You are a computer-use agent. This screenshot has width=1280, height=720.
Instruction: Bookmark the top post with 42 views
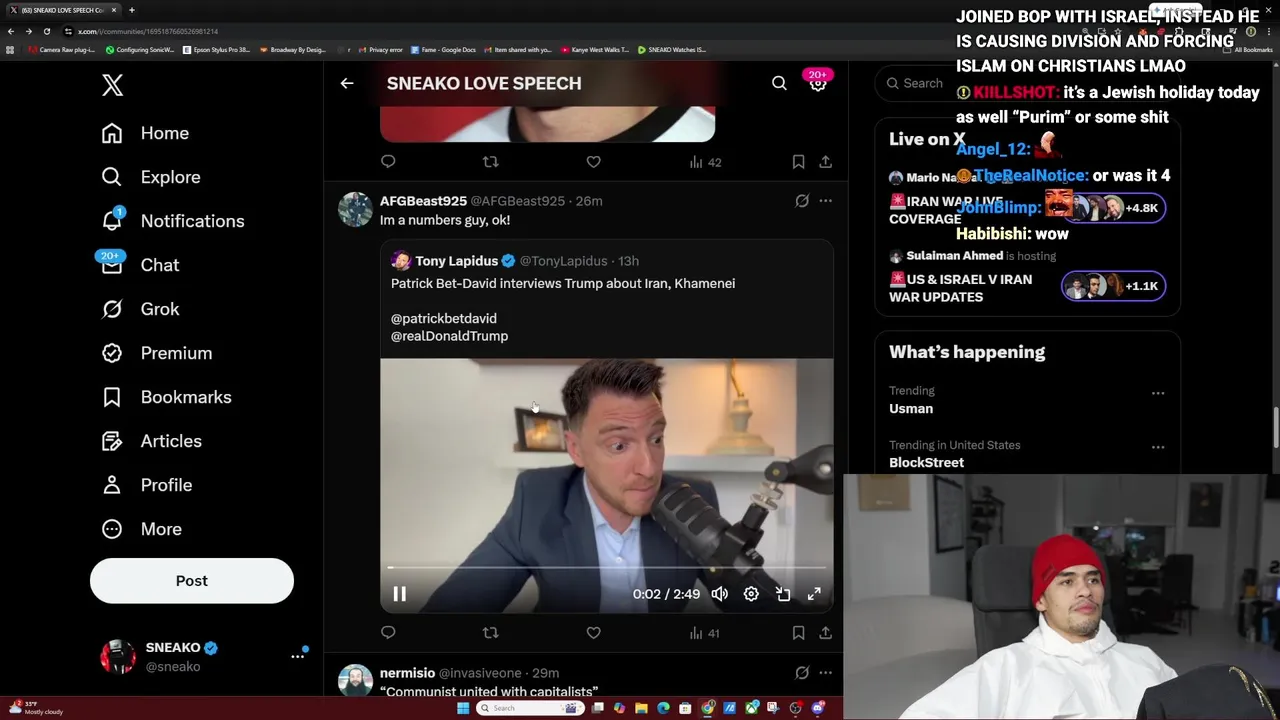798,161
